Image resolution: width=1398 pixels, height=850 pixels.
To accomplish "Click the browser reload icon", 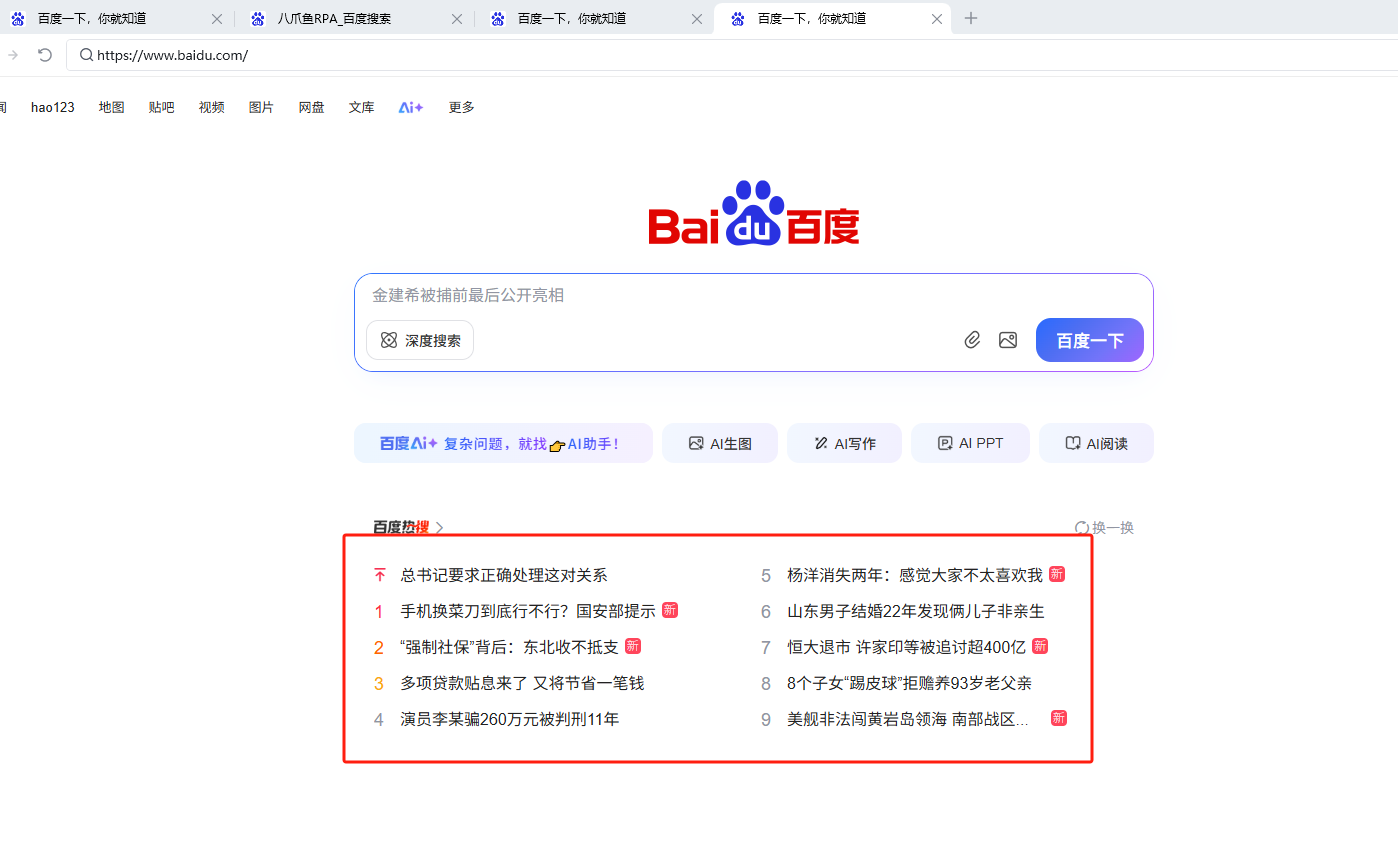I will (x=45, y=55).
